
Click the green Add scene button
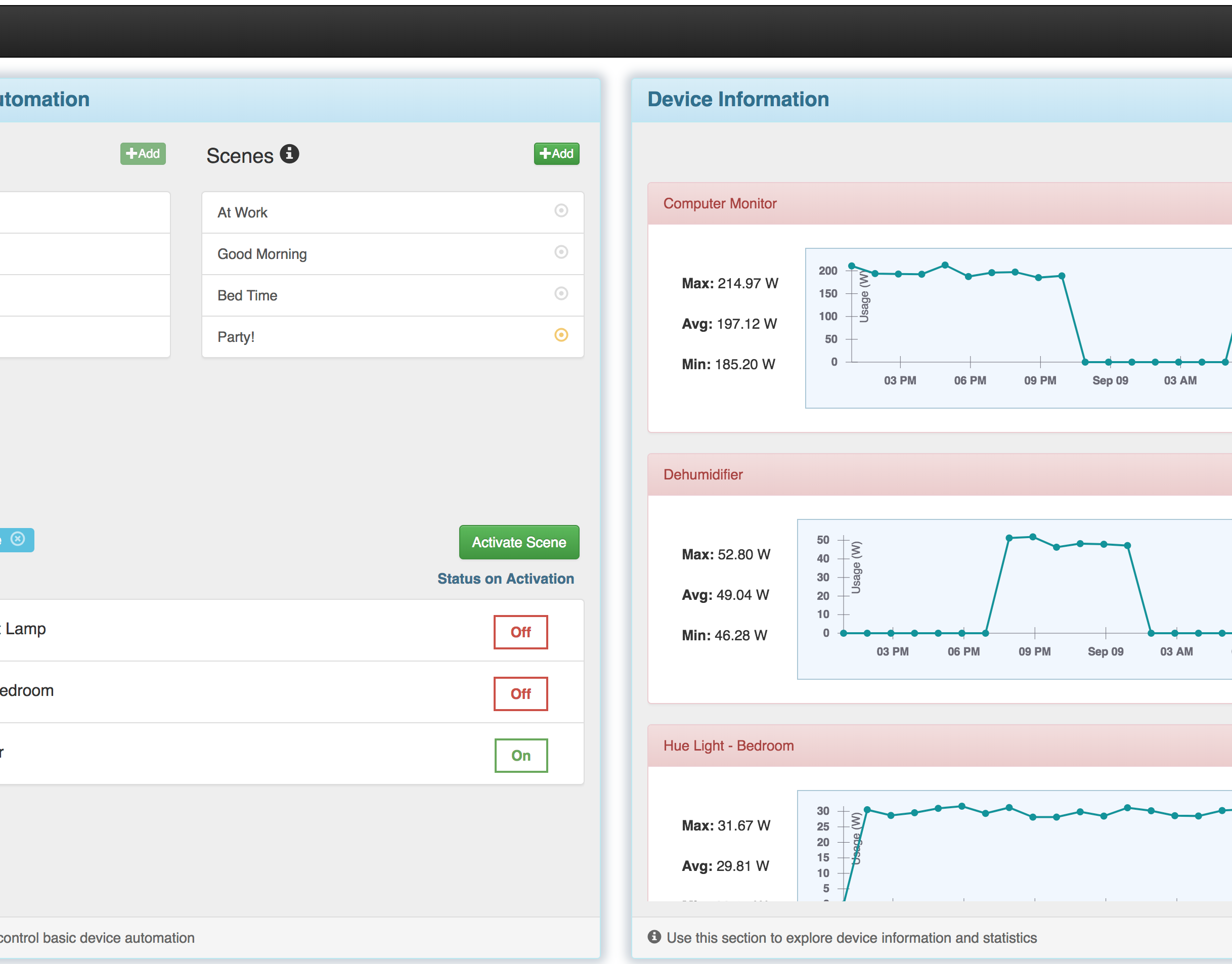pos(556,154)
